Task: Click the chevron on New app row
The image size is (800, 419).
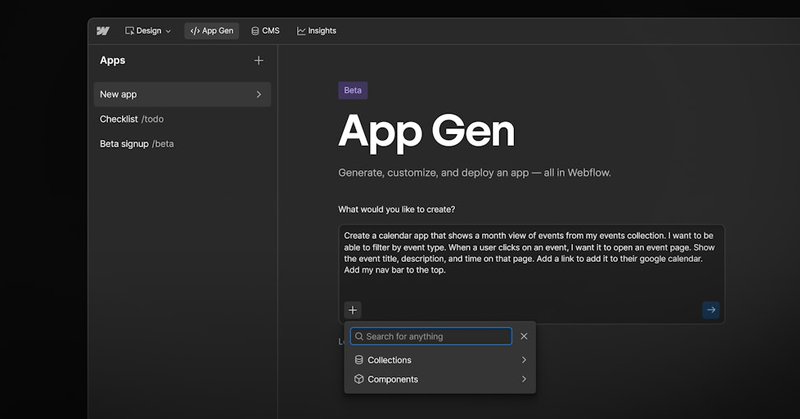Action: [259, 94]
